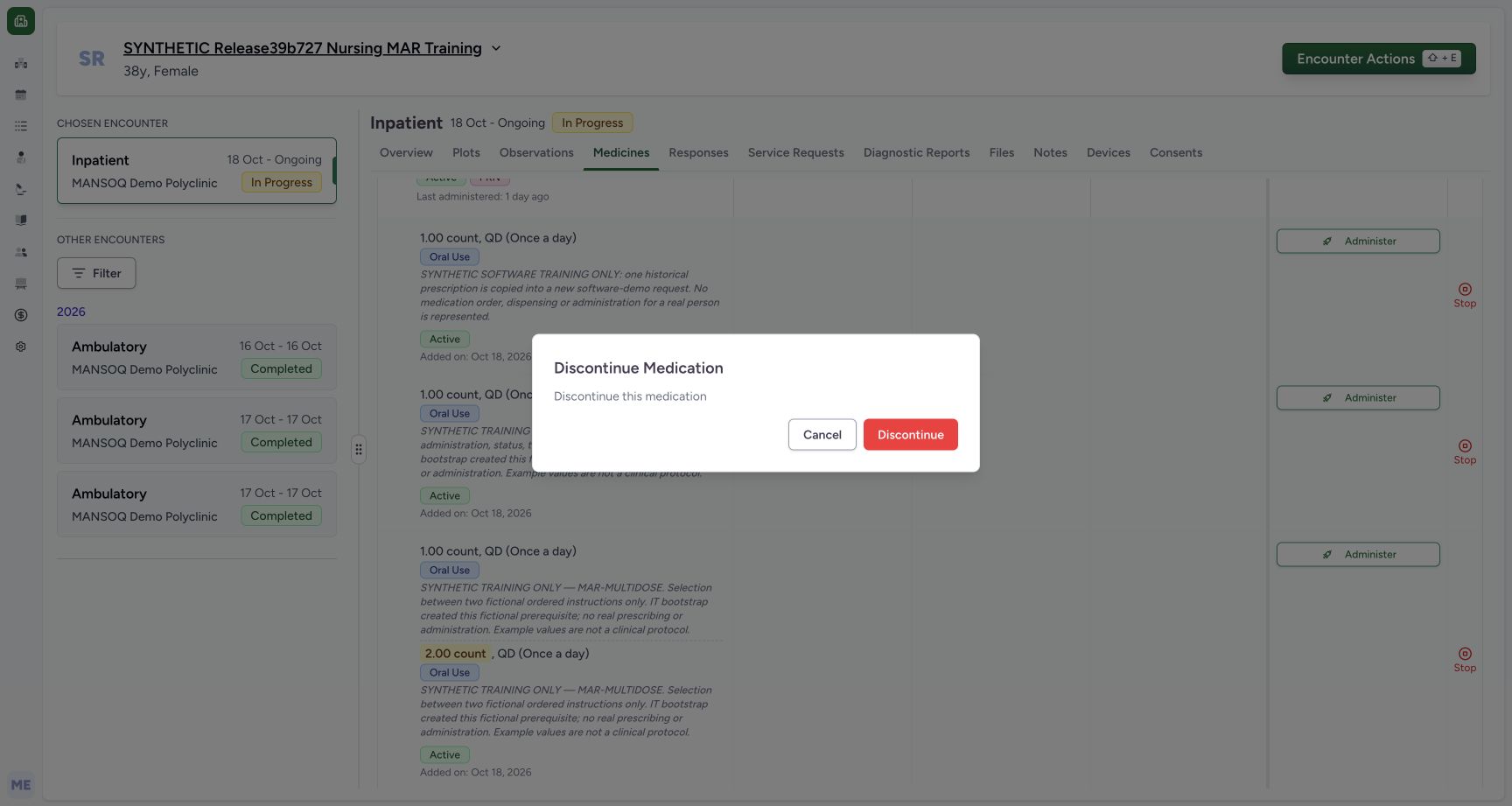Open the microscope lab sidebar icon

21,189
